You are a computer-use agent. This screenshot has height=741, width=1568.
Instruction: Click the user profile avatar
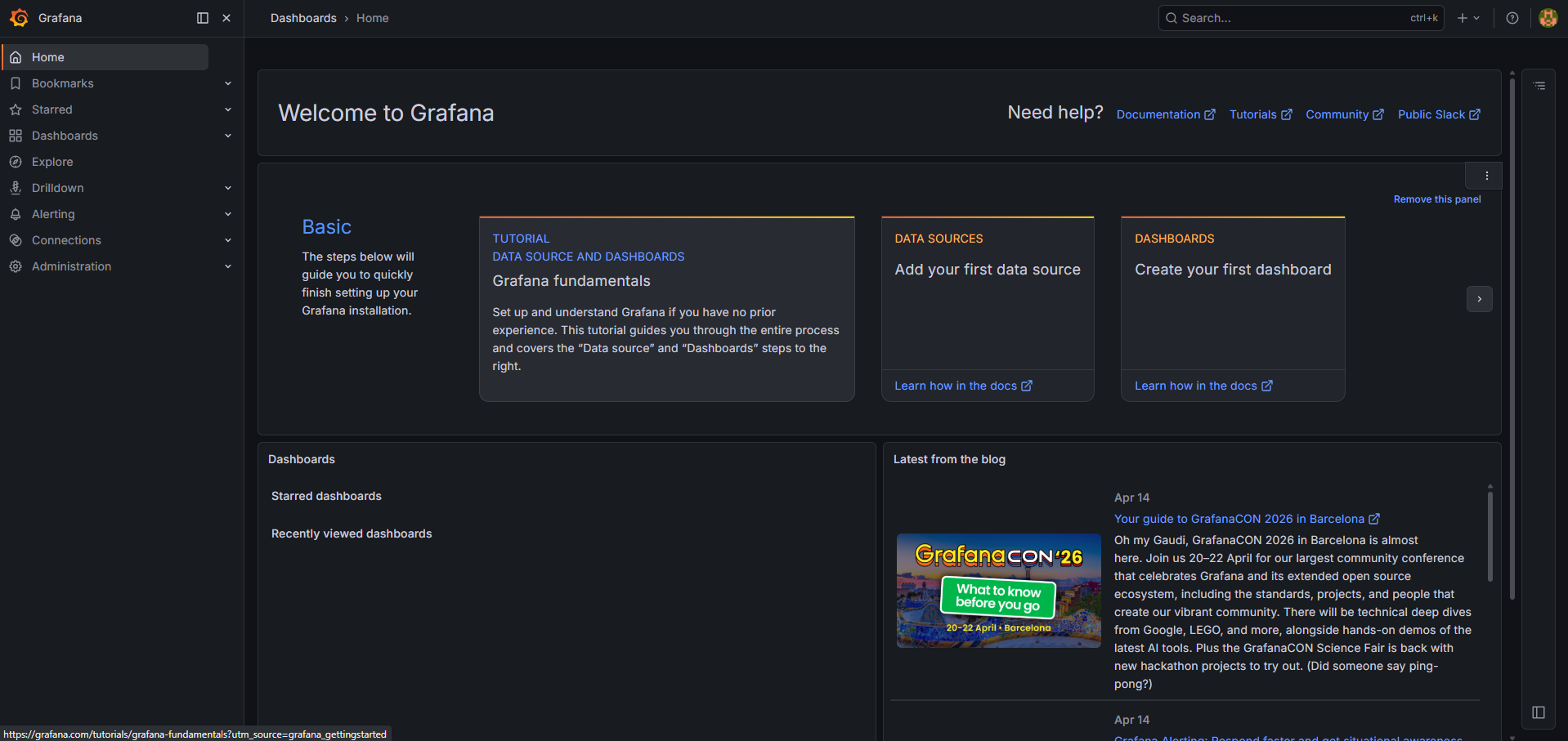coord(1548,17)
